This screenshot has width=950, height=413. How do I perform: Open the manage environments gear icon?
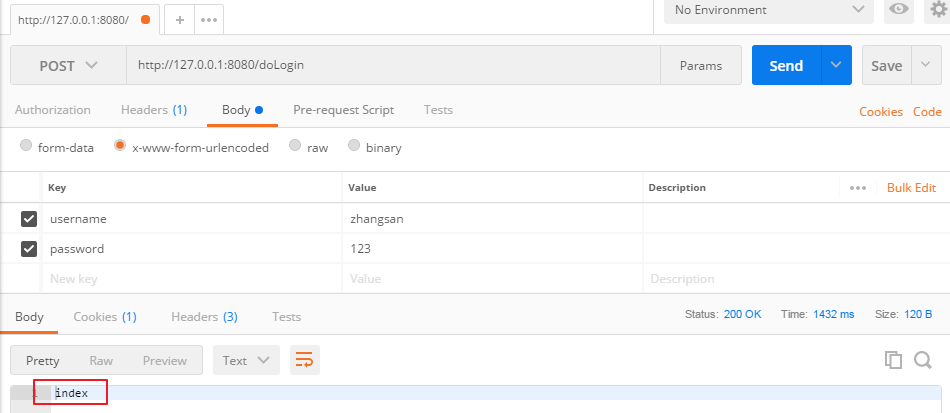tap(937, 10)
